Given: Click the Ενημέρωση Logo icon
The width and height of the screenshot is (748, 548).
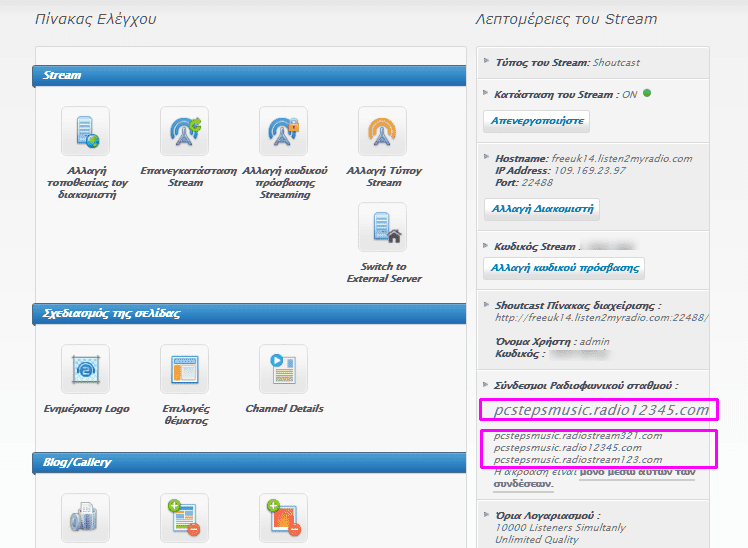Looking at the screenshot, I should pos(86,370).
